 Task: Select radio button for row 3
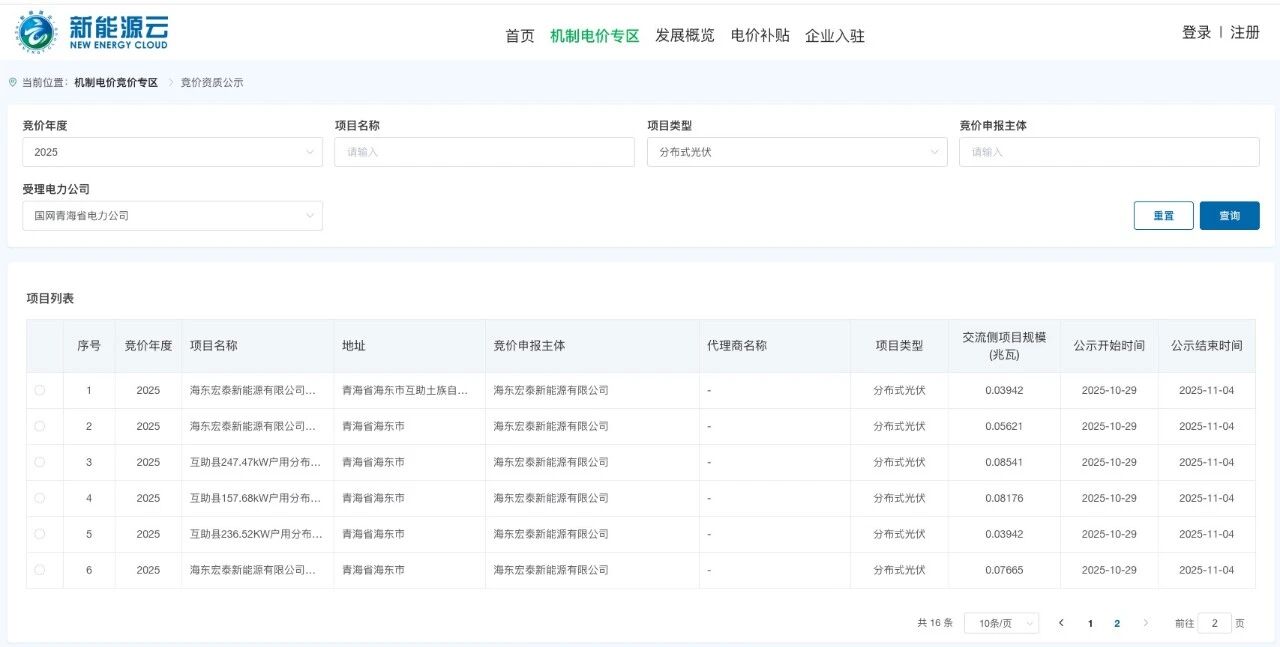pyautogui.click(x=40, y=463)
